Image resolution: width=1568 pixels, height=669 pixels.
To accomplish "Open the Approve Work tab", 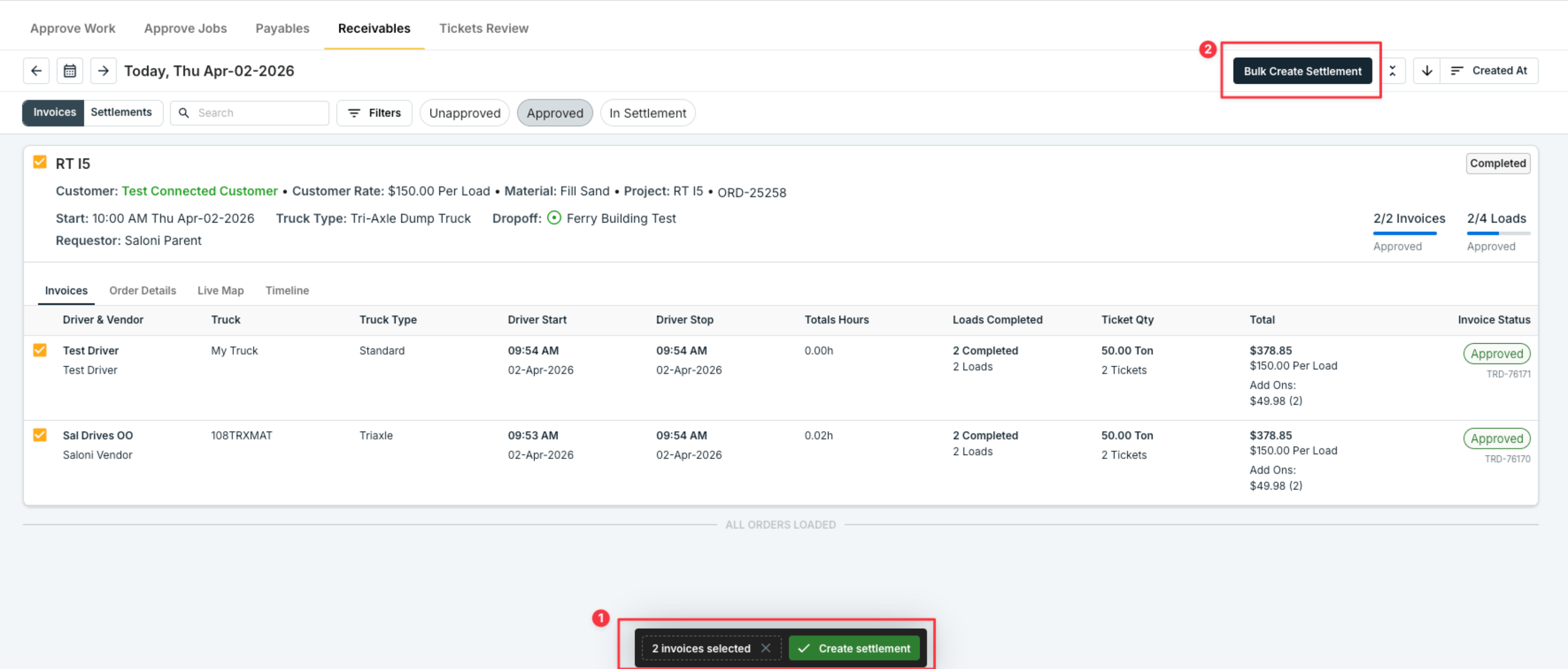I will 73,28.
